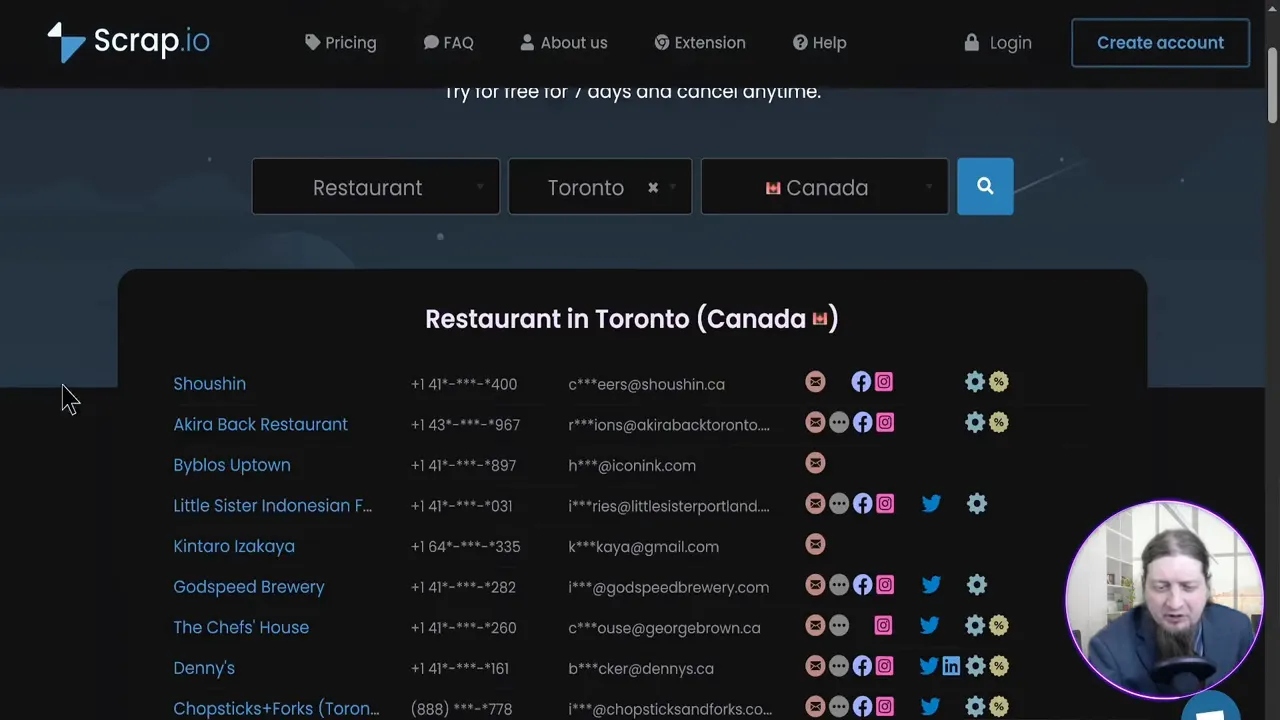Open the Pricing page
Screen dimensions: 1280x720
(x=341, y=43)
